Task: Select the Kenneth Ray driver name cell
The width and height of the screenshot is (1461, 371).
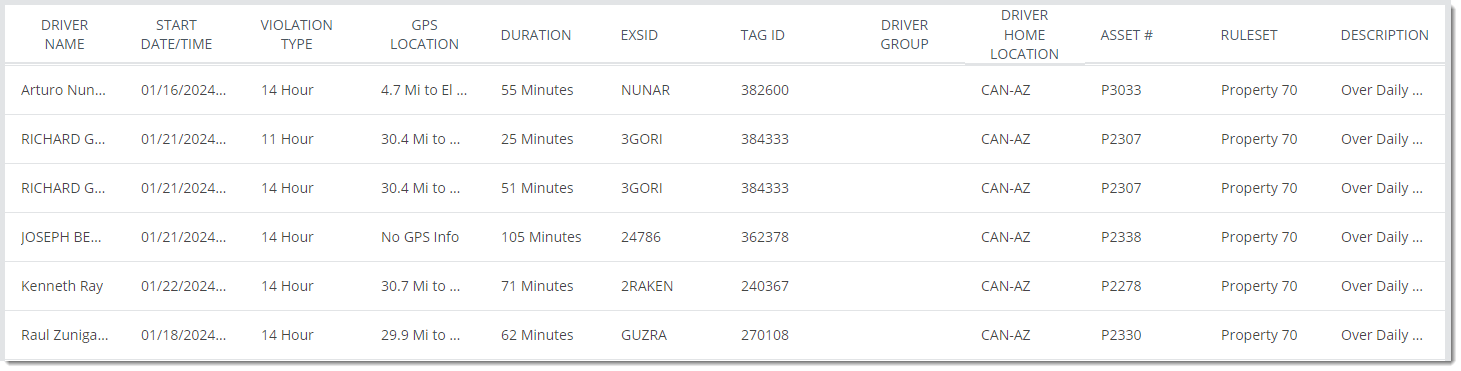Action: click(x=62, y=286)
